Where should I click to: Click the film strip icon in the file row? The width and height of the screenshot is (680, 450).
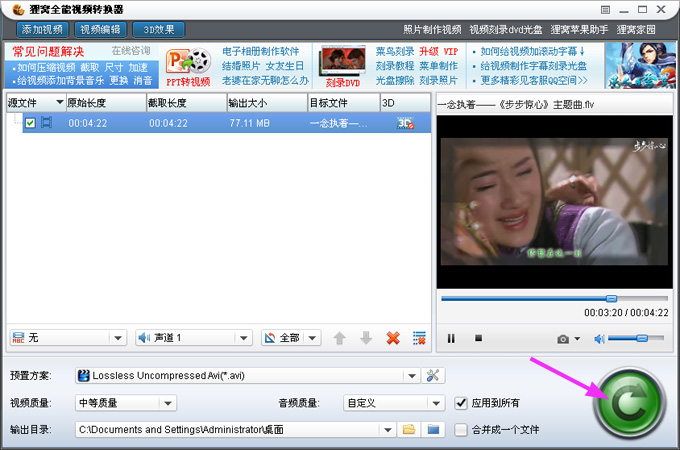tap(46, 123)
